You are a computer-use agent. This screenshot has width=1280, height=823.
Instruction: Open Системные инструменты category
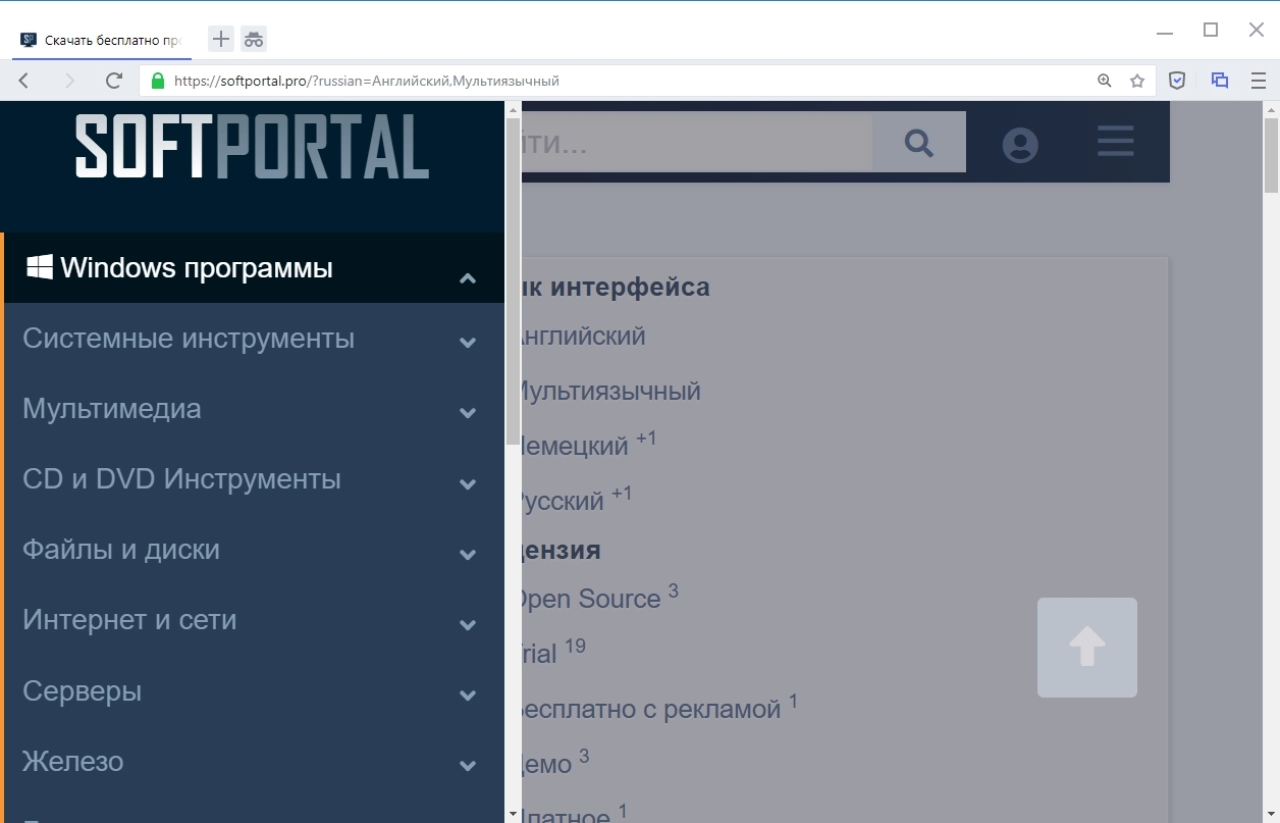189,339
